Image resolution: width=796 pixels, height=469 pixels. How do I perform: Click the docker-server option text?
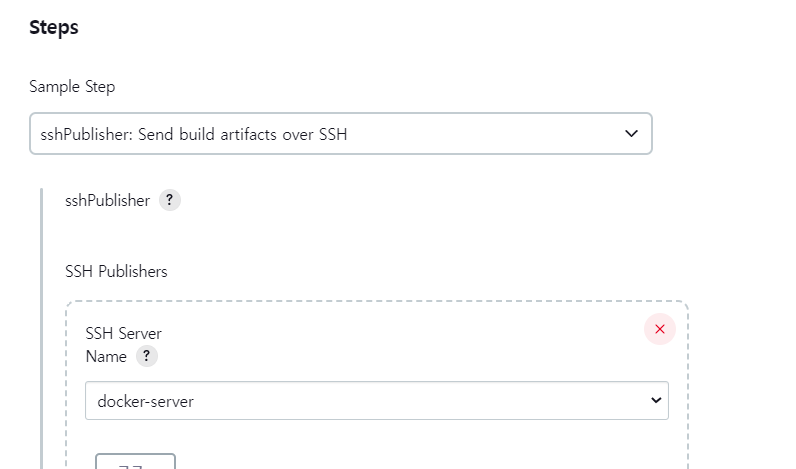tap(146, 401)
